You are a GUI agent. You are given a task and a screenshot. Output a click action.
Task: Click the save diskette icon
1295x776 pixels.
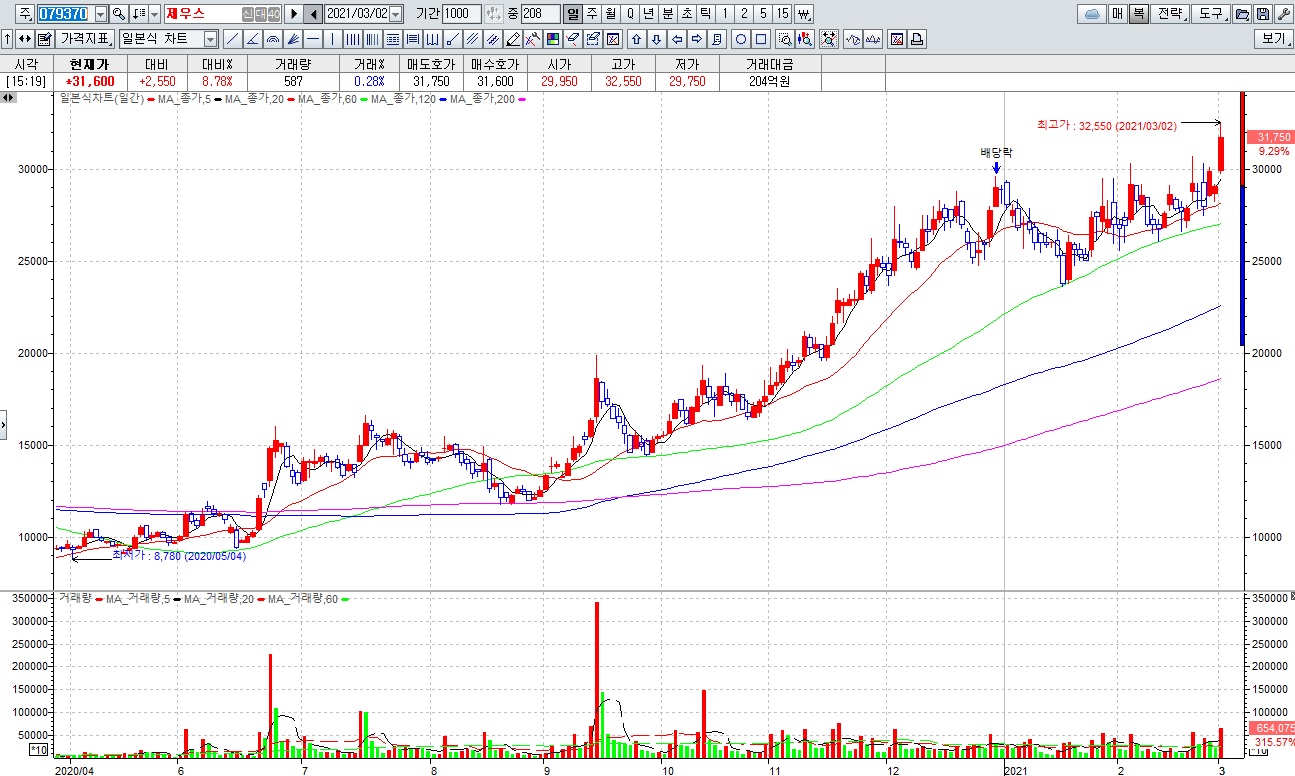tap(1263, 14)
